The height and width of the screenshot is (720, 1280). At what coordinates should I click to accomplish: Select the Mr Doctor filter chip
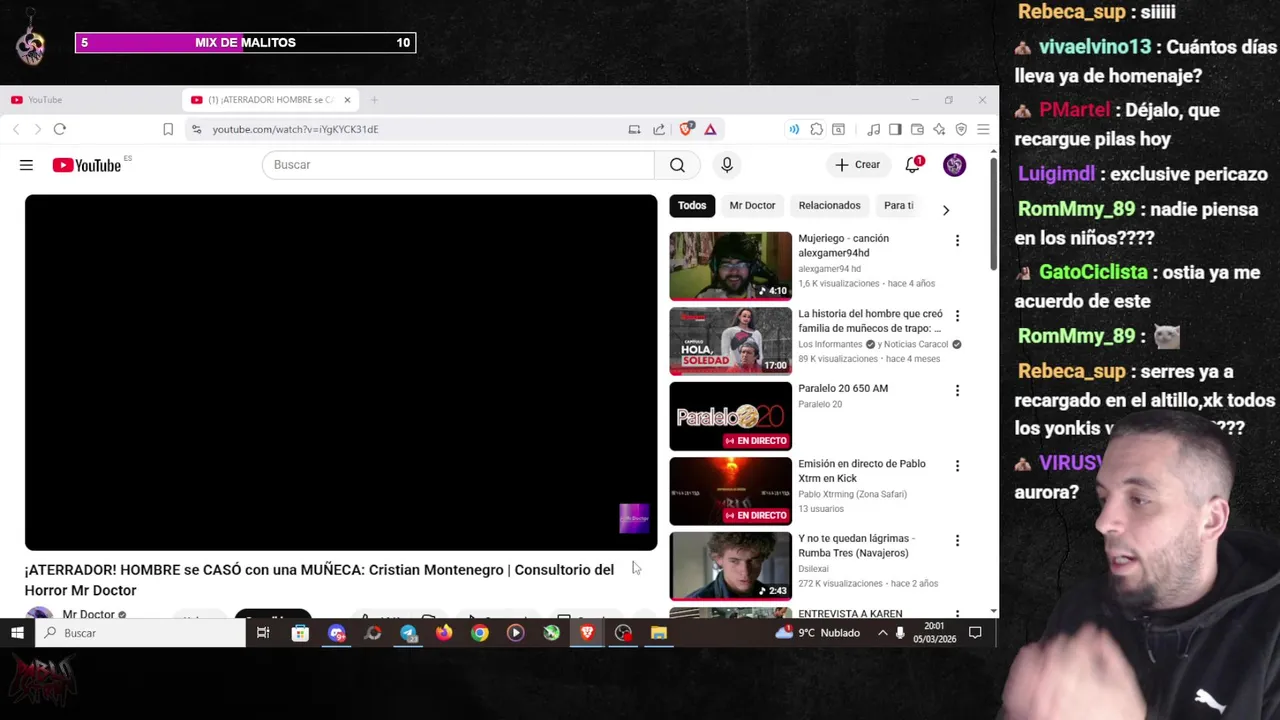[752, 206]
